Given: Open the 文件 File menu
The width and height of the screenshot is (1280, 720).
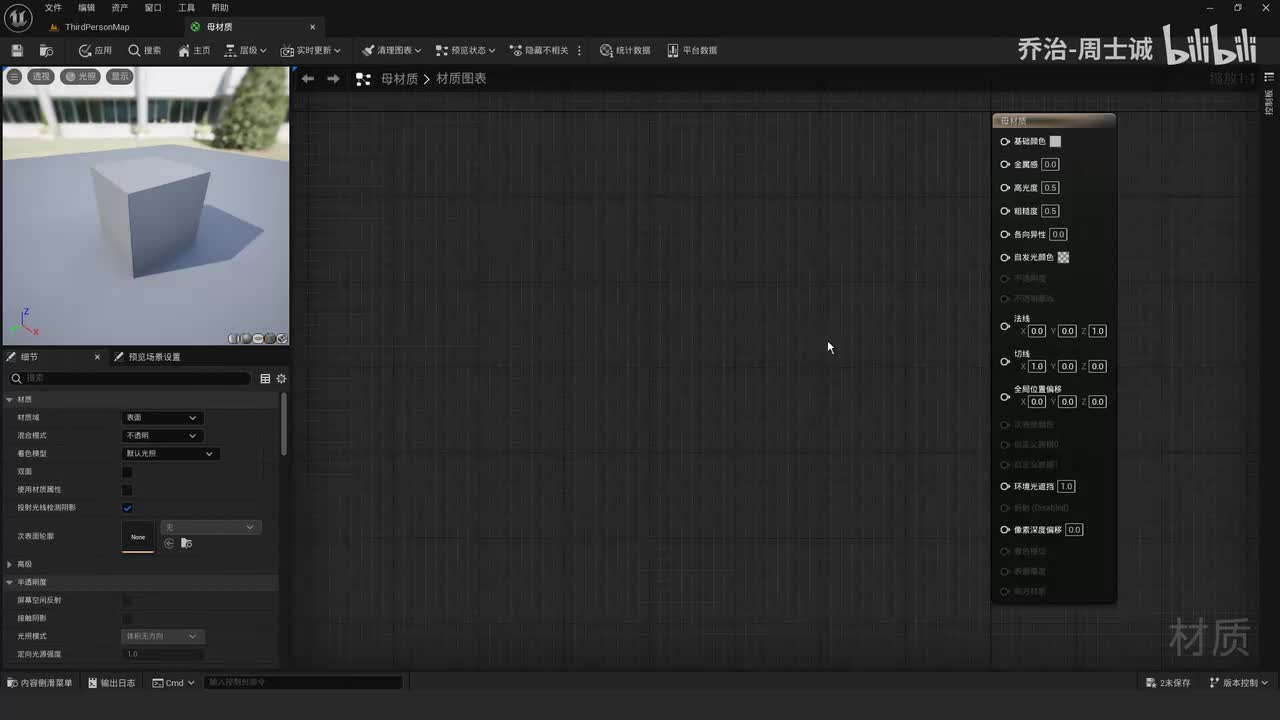Looking at the screenshot, I should (x=53, y=8).
